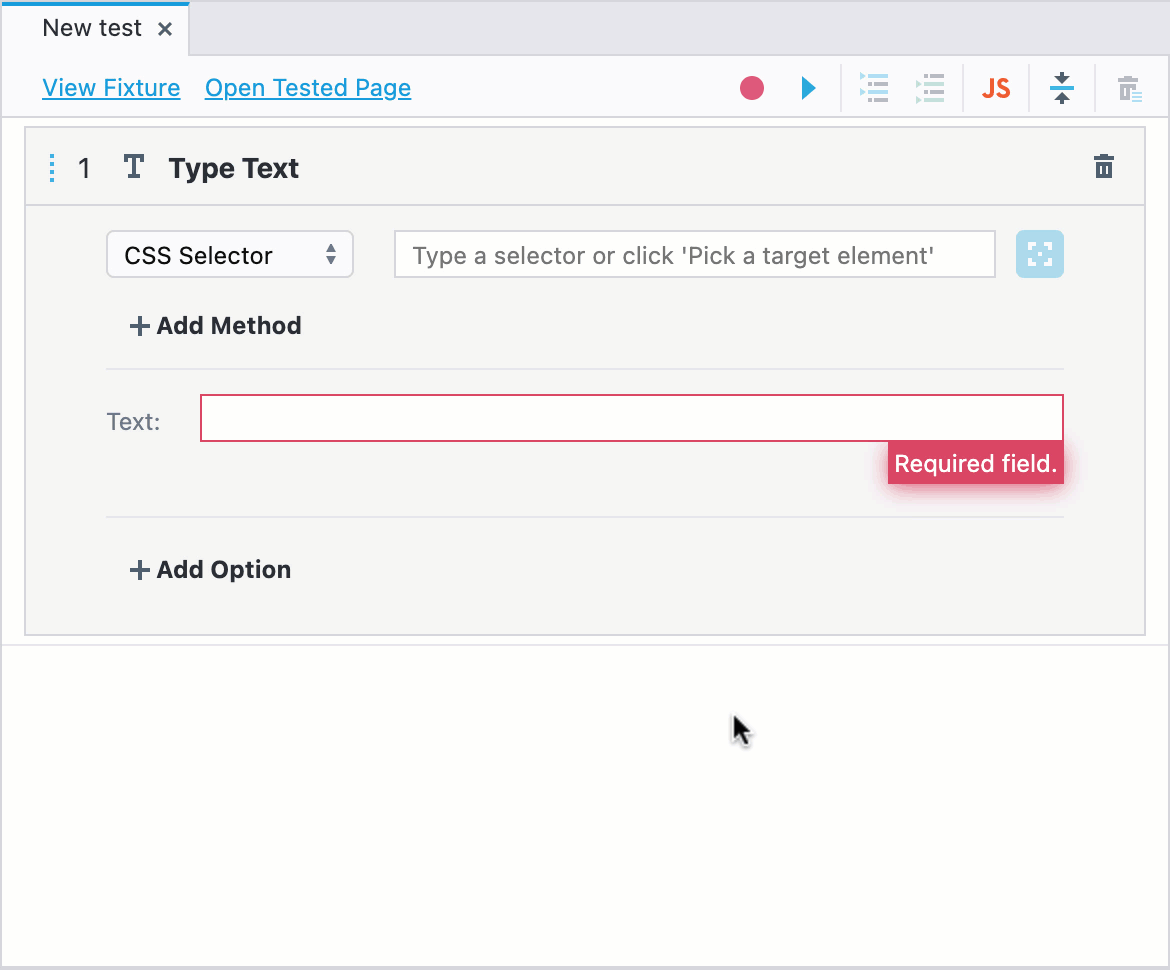
Task: Expand Add Method options
Action: point(214,325)
